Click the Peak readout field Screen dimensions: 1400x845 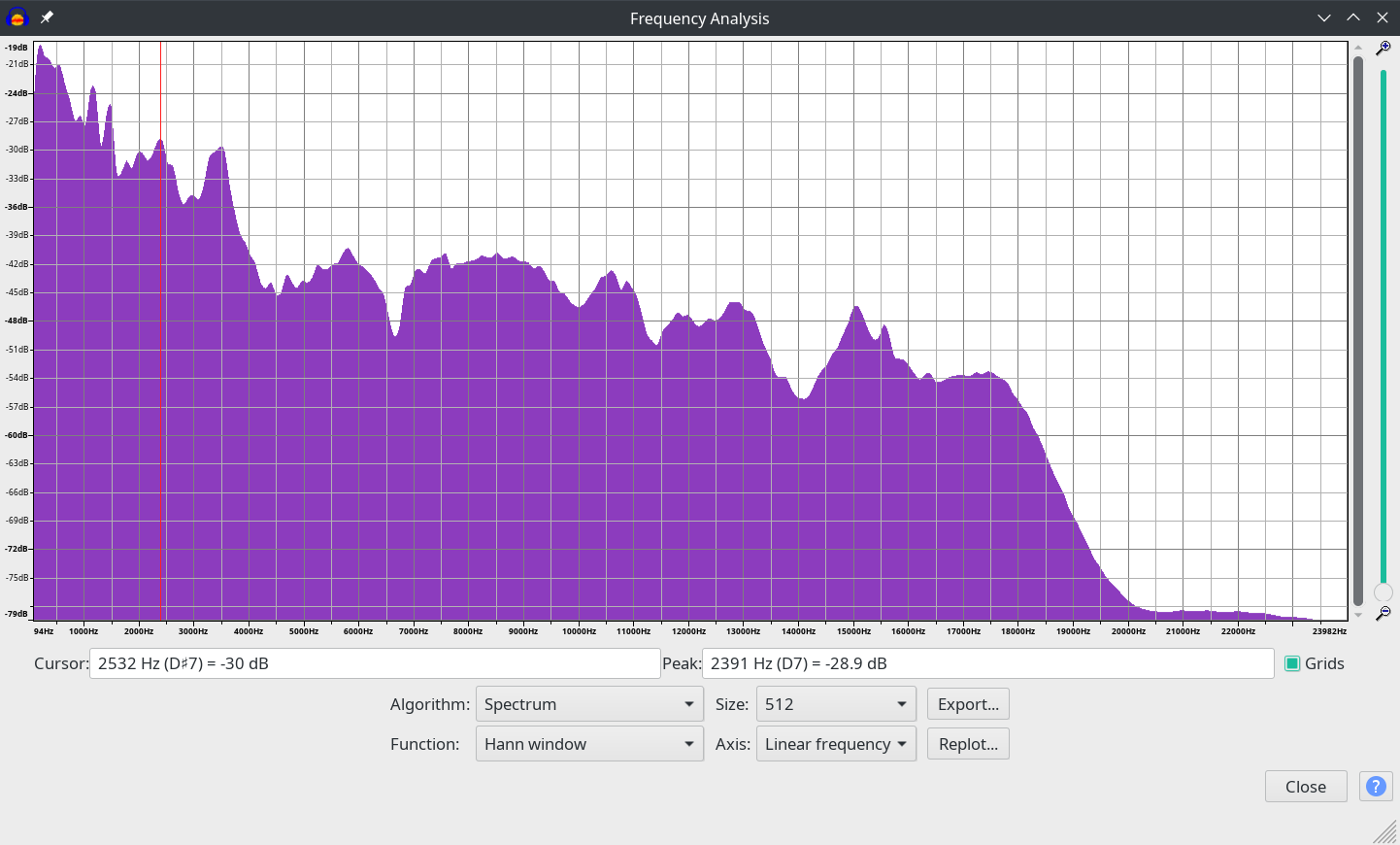pyautogui.click(x=987, y=663)
